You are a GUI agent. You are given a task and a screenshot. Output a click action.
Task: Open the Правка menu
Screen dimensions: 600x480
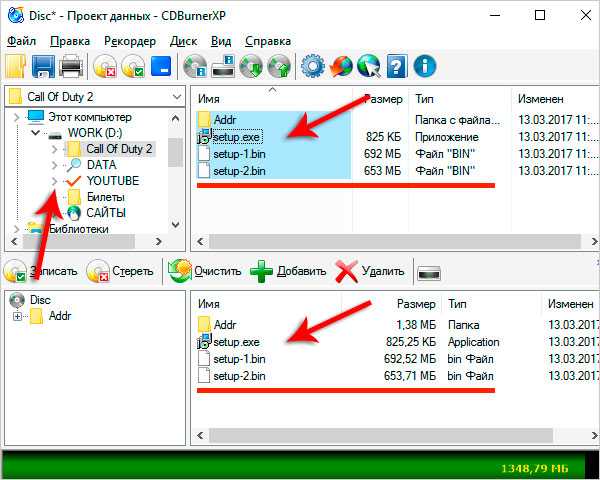click(x=70, y=41)
